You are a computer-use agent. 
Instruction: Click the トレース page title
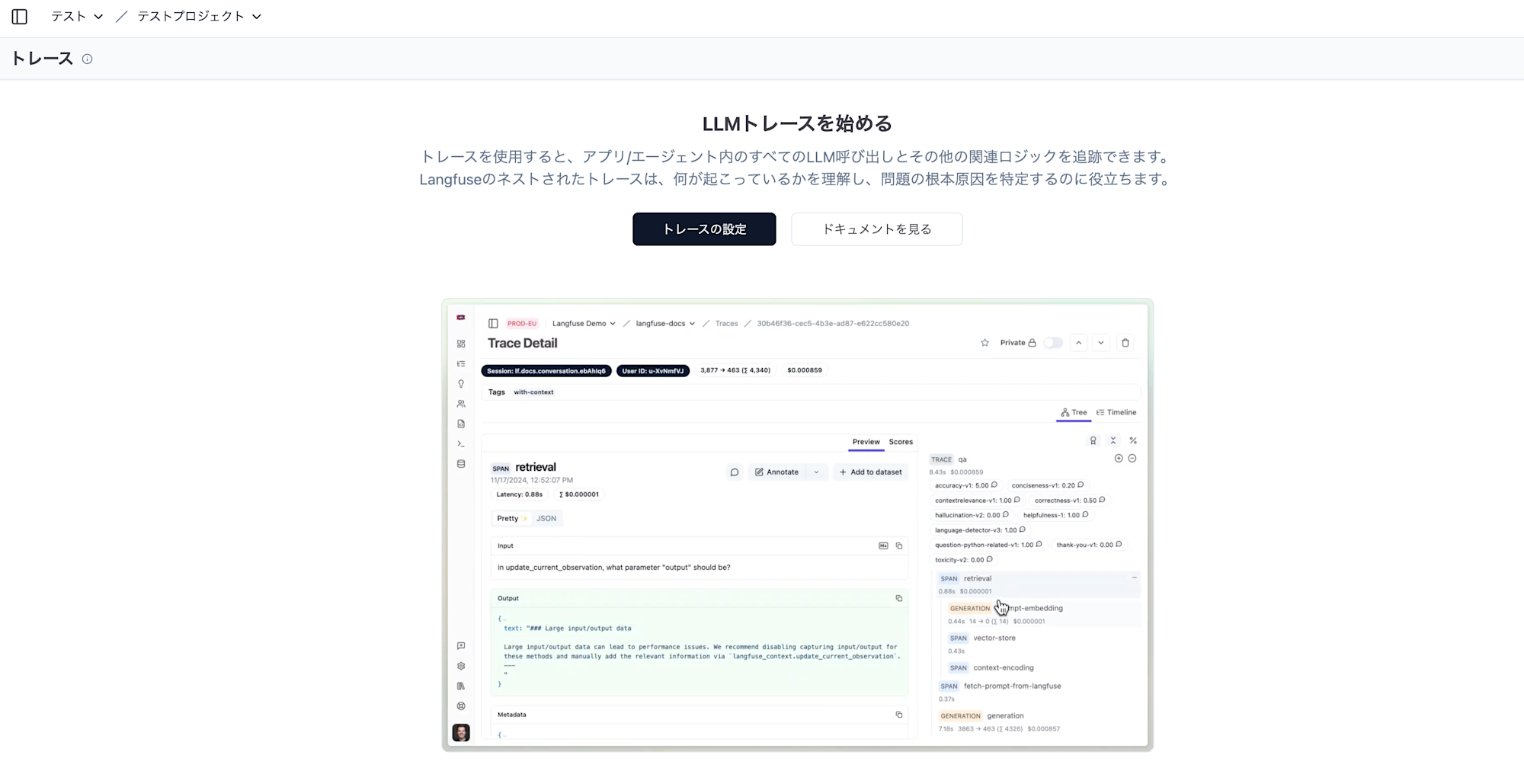(42, 59)
